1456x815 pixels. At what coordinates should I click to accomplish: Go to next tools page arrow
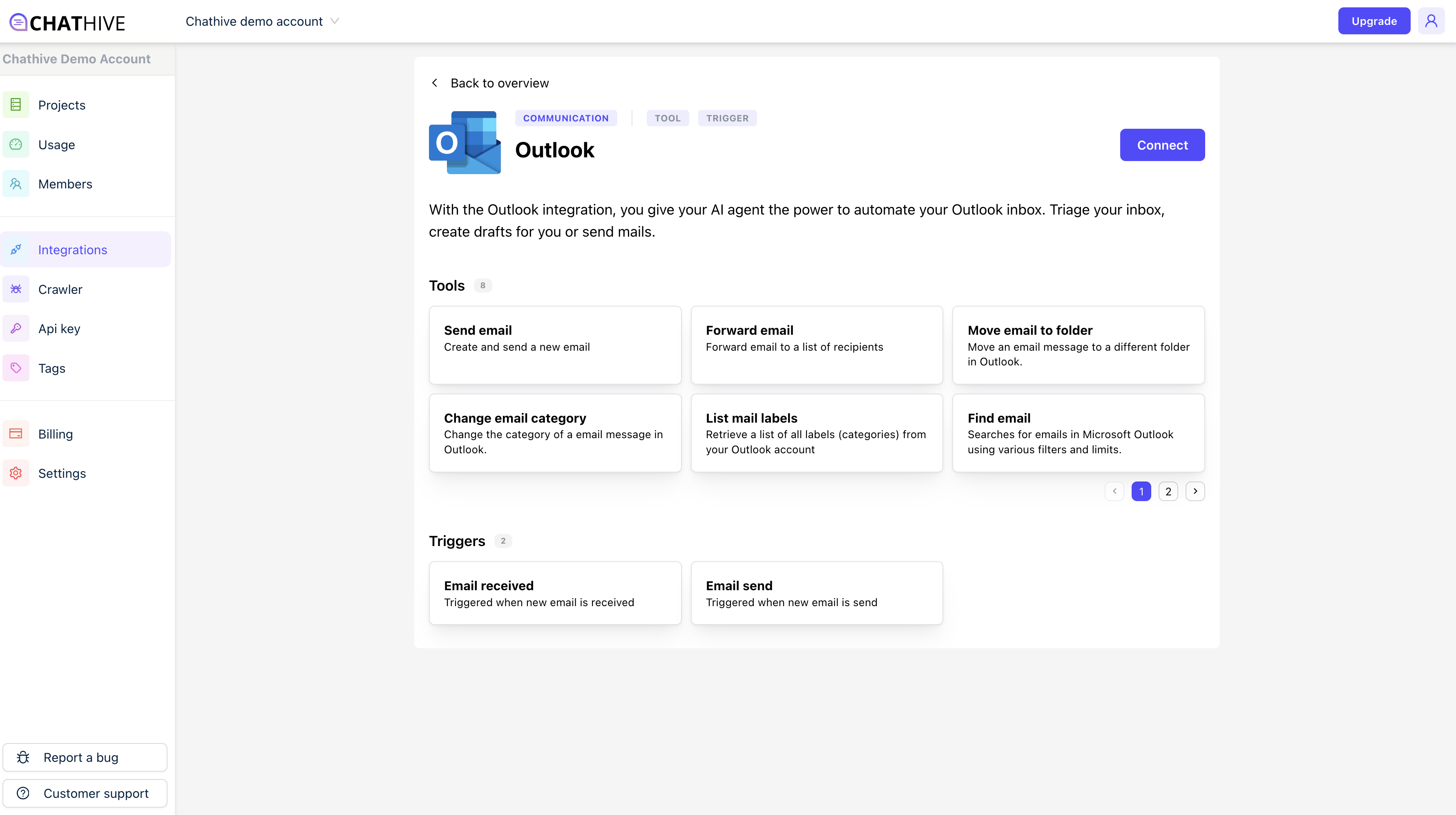tap(1195, 491)
